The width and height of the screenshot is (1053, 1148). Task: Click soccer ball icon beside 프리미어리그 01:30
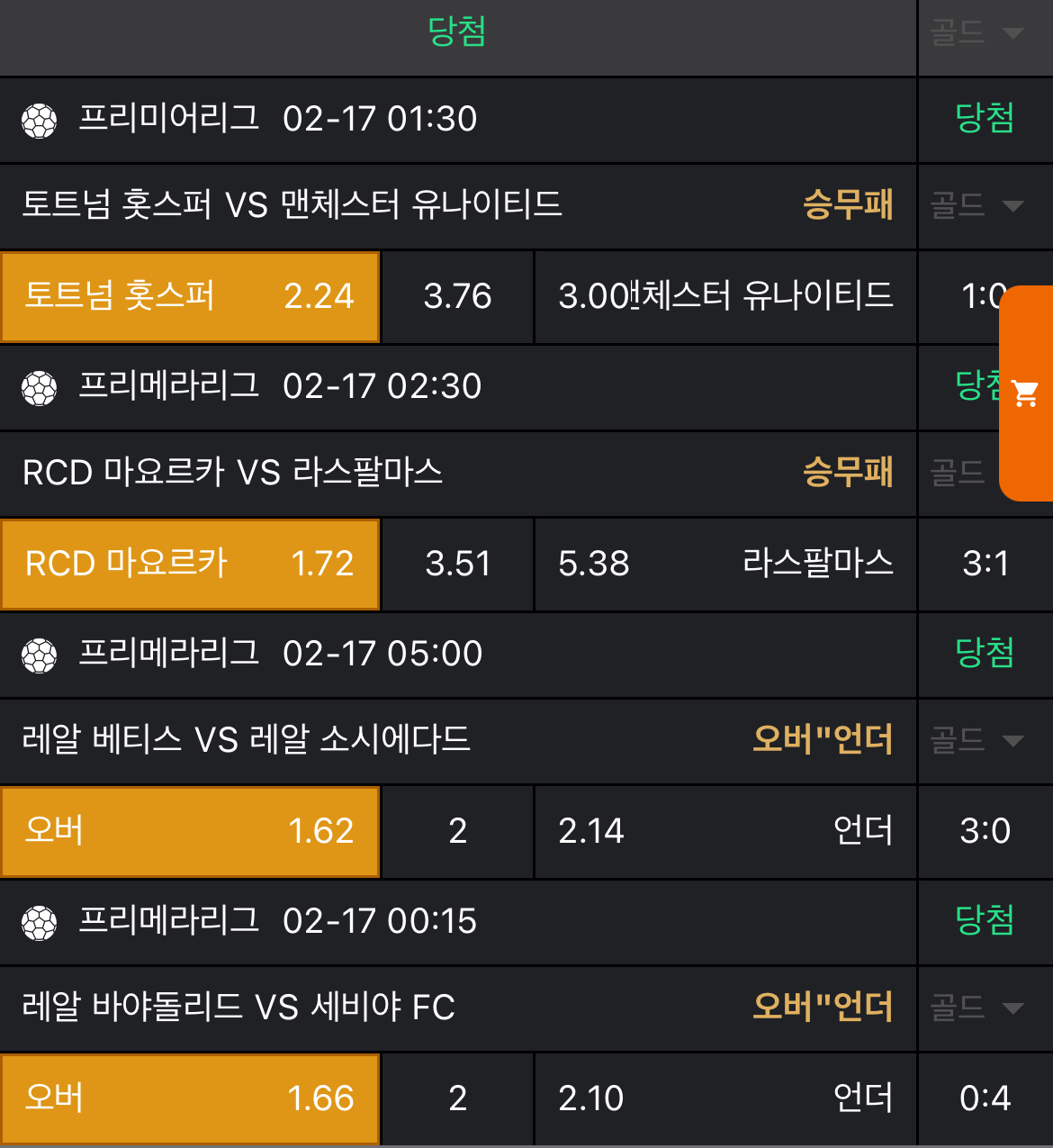pyautogui.click(x=40, y=120)
